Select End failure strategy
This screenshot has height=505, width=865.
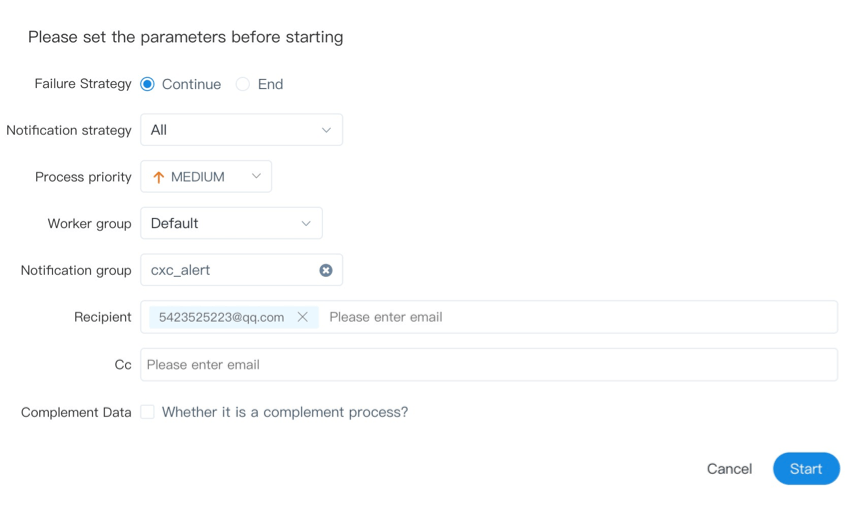point(243,84)
